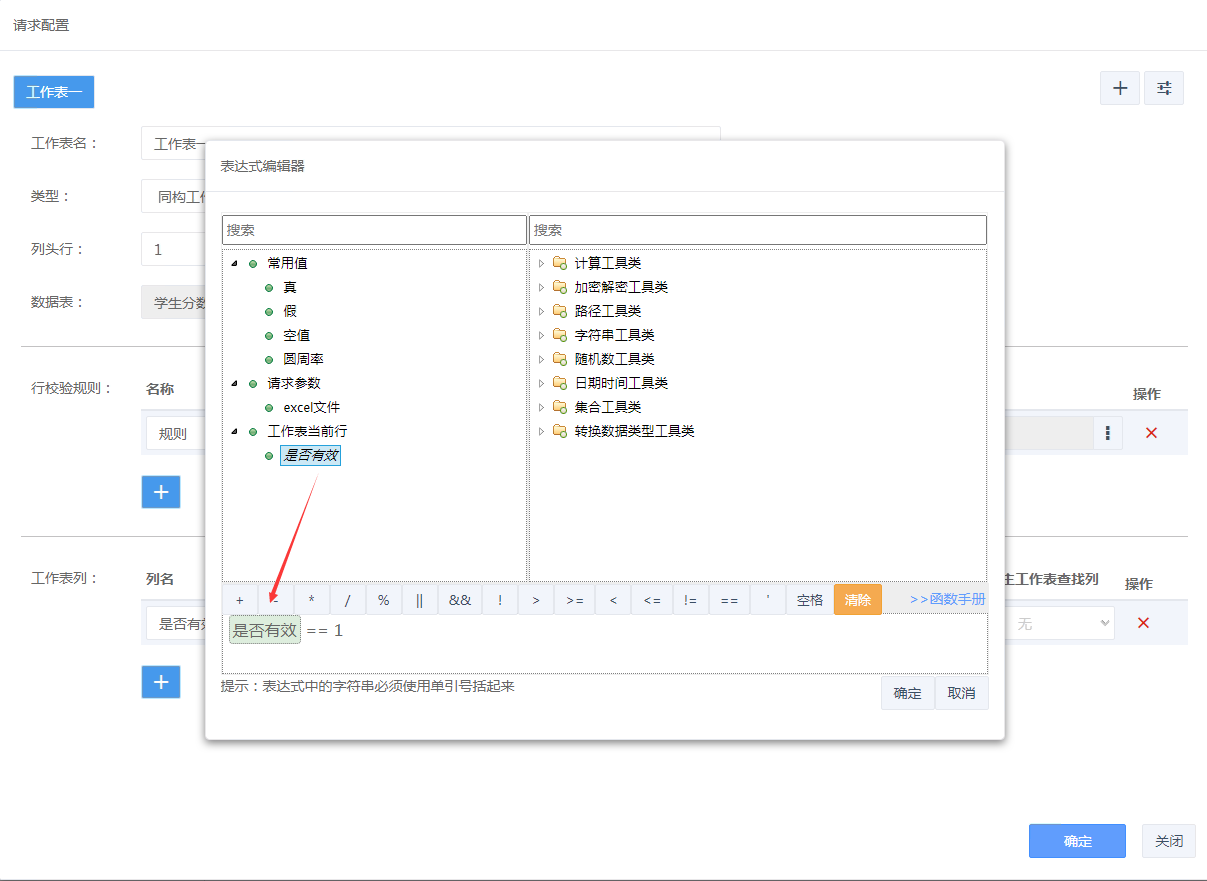The height and width of the screenshot is (881, 1207).
Task: Remove the worksheet column with red X
Action: pos(1143,623)
